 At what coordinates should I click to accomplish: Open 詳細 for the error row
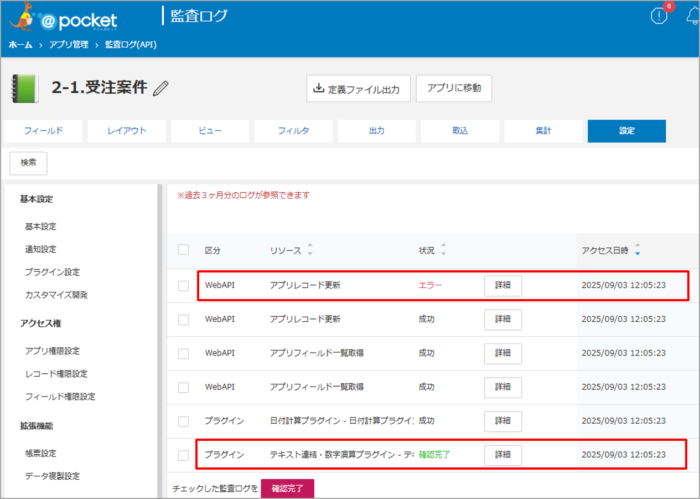click(x=503, y=286)
